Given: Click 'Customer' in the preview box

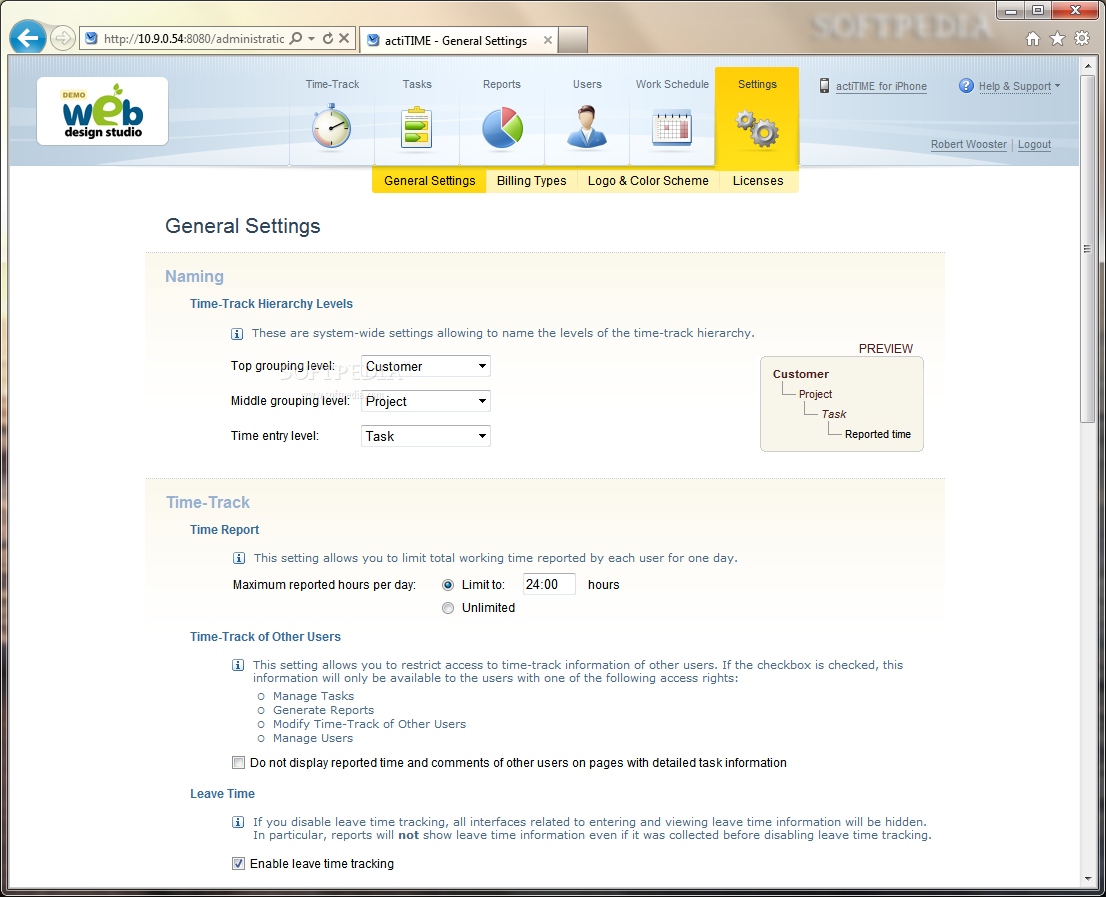Looking at the screenshot, I should click(x=801, y=374).
